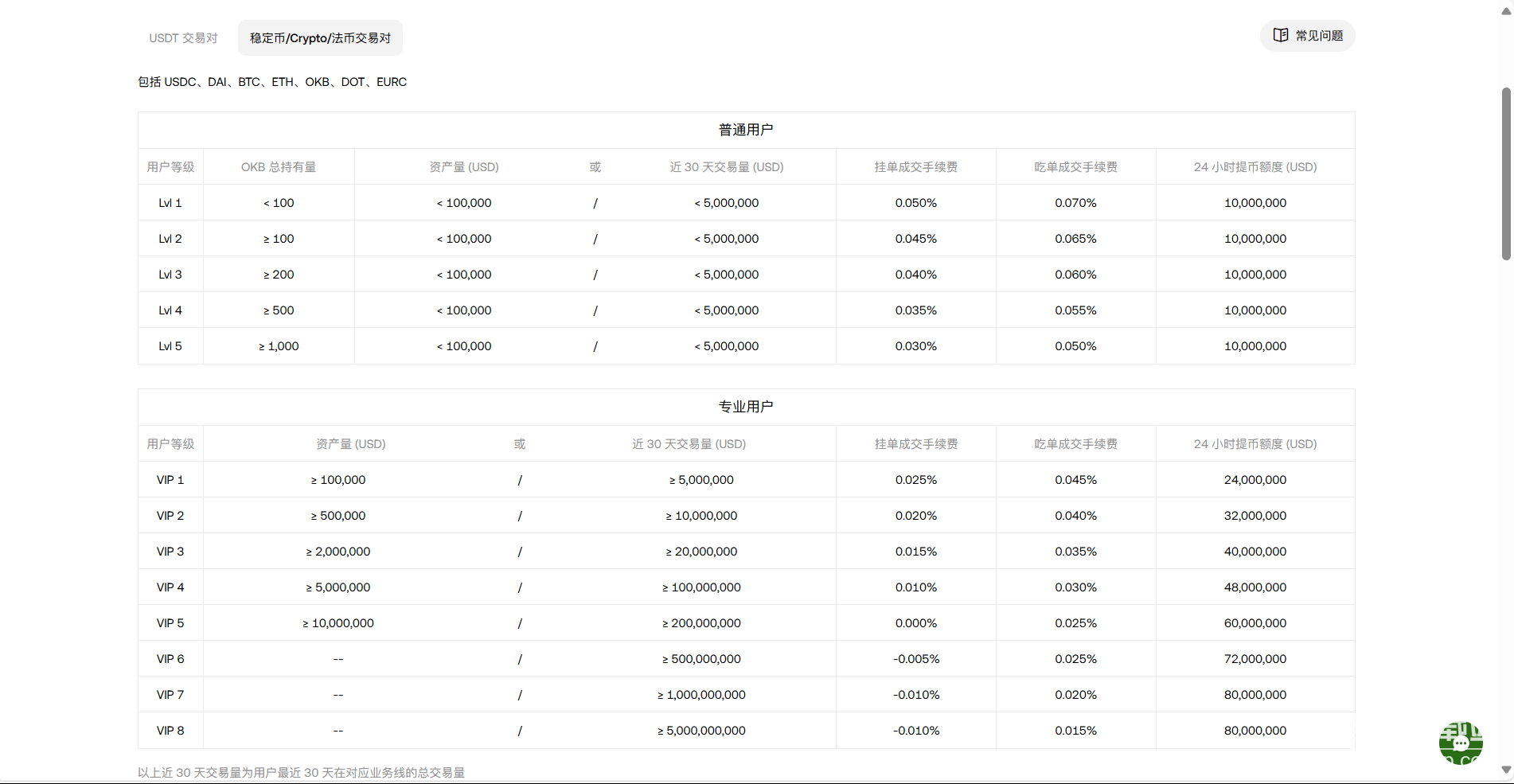
Task: Click the '≥ 500,000,000' trading volume cell
Action: click(x=701, y=659)
